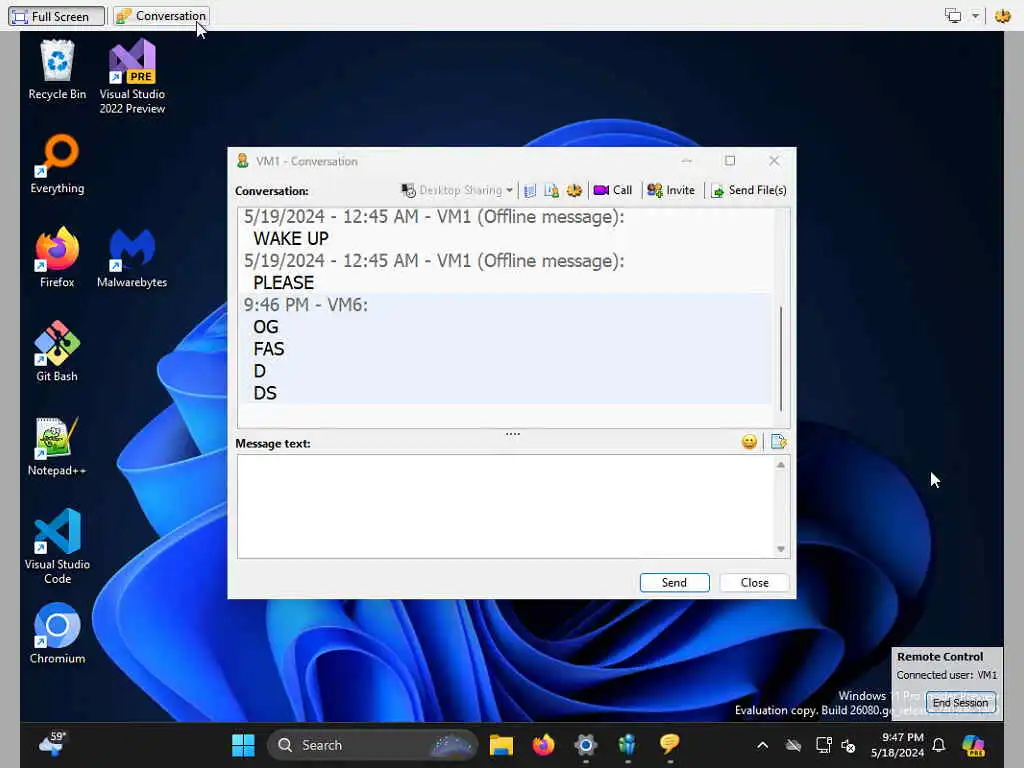Select the PLEASE message text
The image size is (1024, 768).
click(x=283, y=283)
